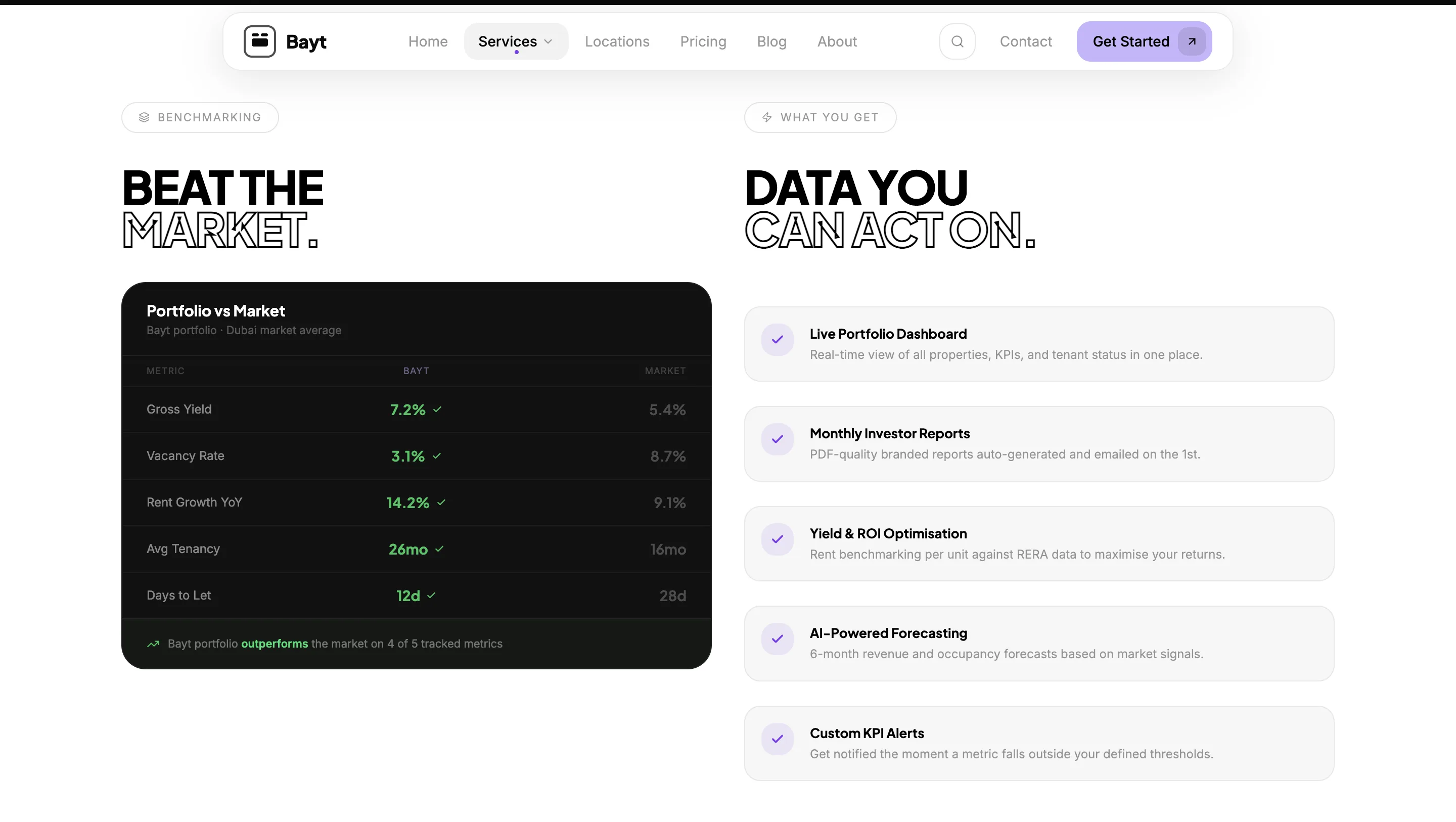The width and height of the screenshot is (1456, 822).
Task: Toggle the checkmark next to Vacancy Rate 3.1%
Action: pos(436,455)
